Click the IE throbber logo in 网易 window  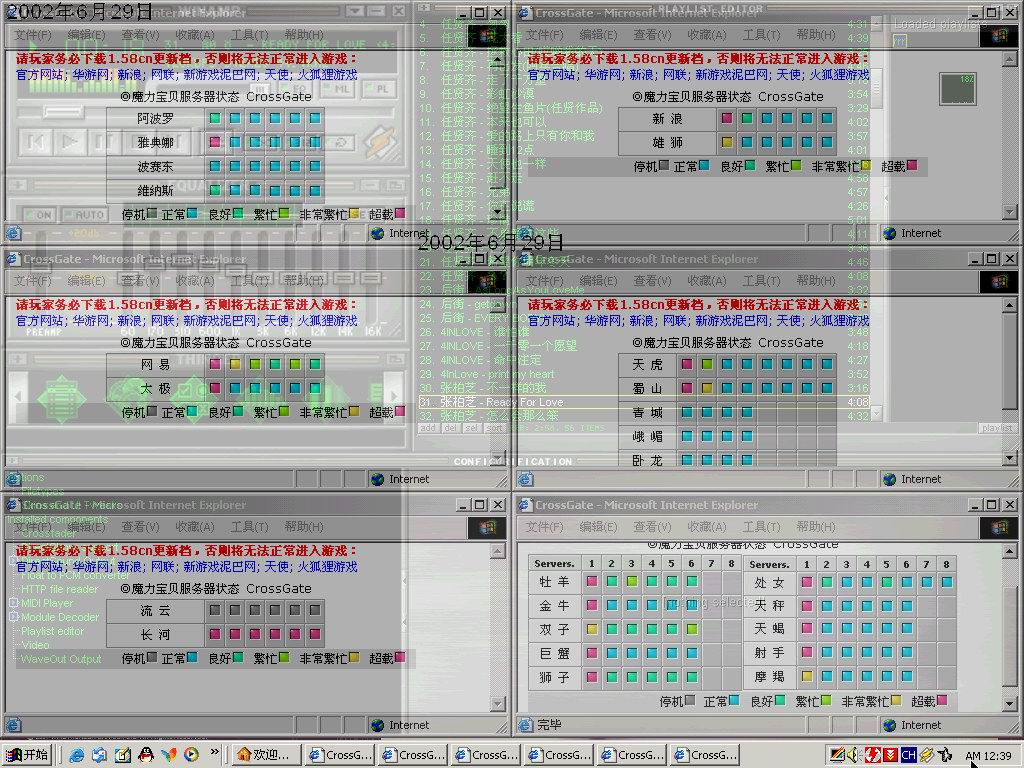pos(487,281)
